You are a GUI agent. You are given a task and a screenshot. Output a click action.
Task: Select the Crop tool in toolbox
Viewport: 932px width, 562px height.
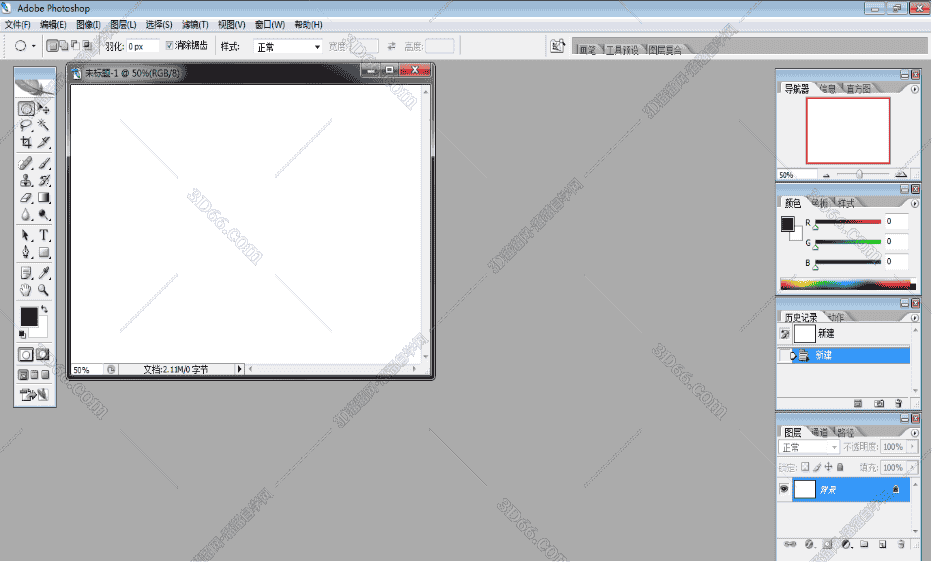(x=27, y=142)
